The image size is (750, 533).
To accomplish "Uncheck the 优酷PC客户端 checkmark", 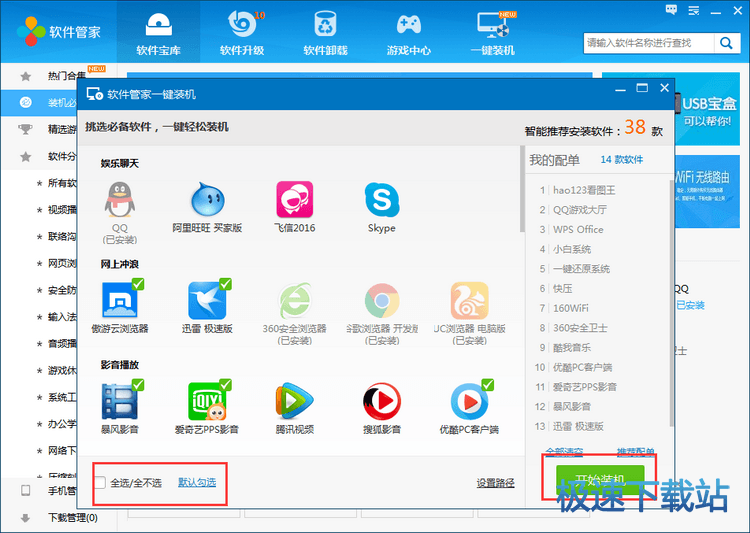I will point(487,385).
